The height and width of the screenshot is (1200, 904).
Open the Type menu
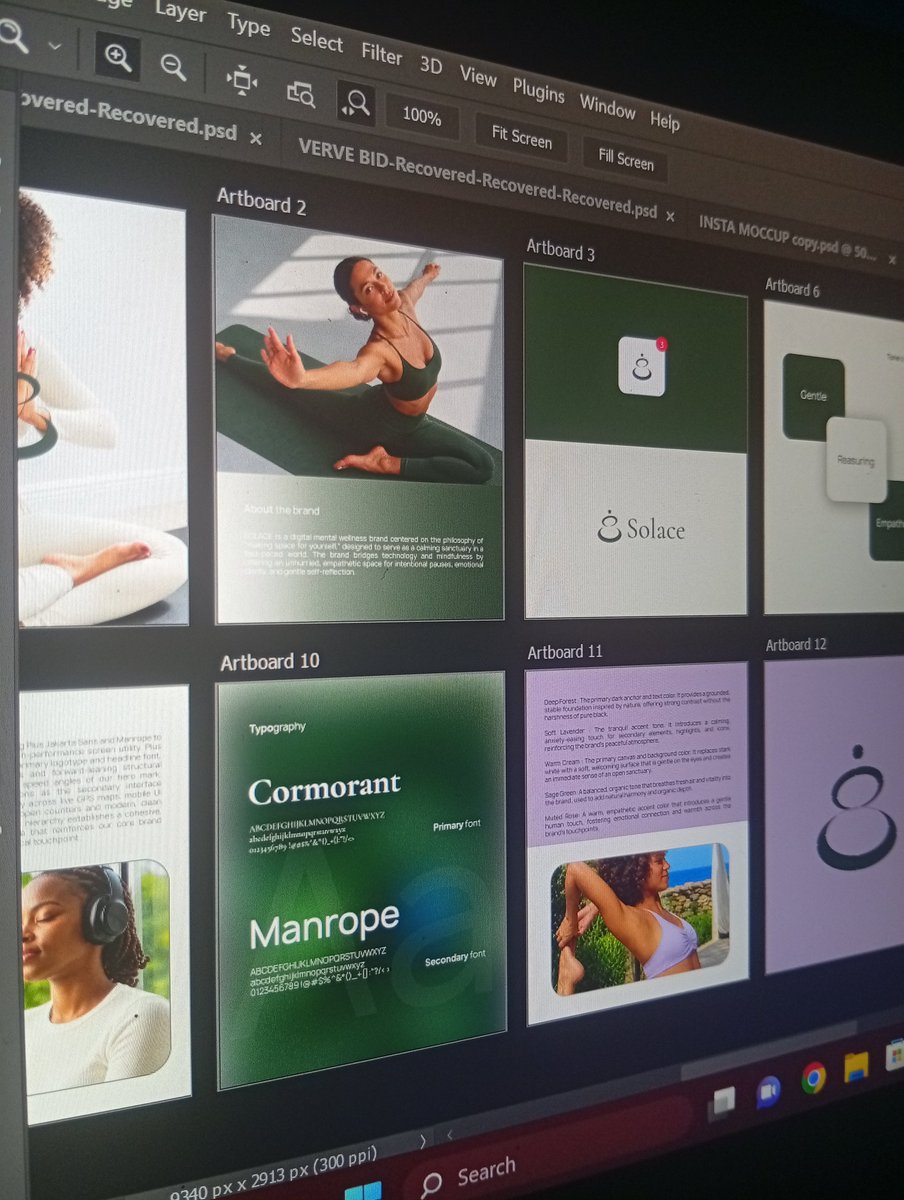[x=248, y=25]
